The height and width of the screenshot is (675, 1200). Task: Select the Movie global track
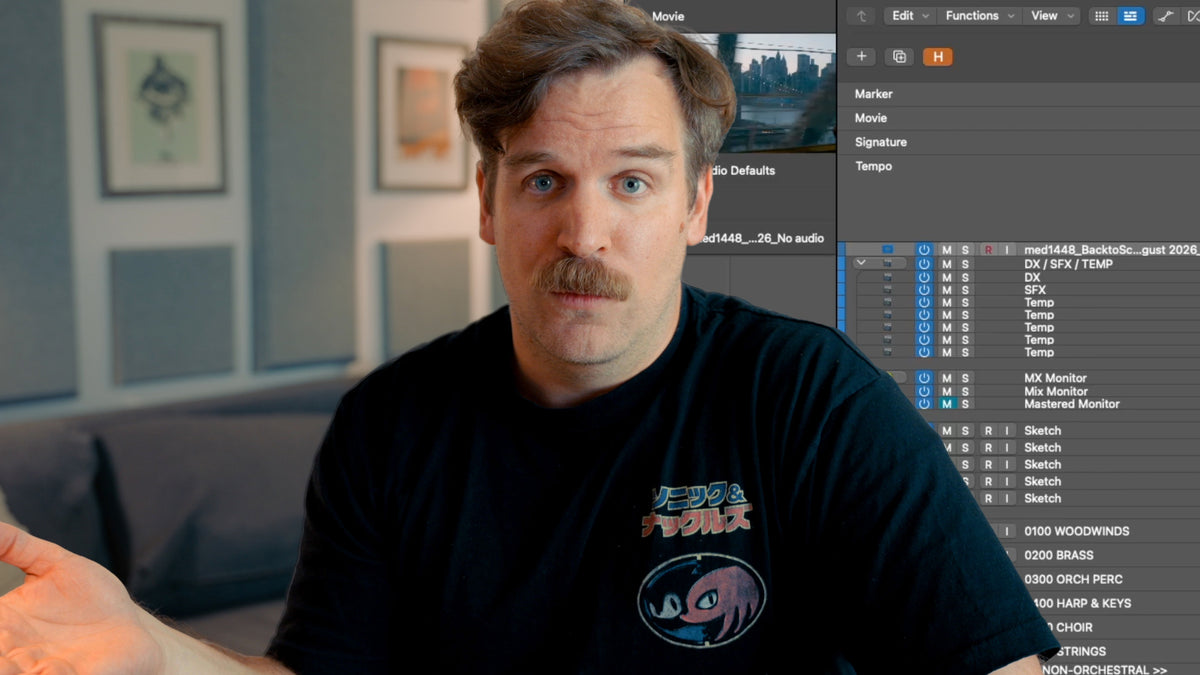point(871,118)
